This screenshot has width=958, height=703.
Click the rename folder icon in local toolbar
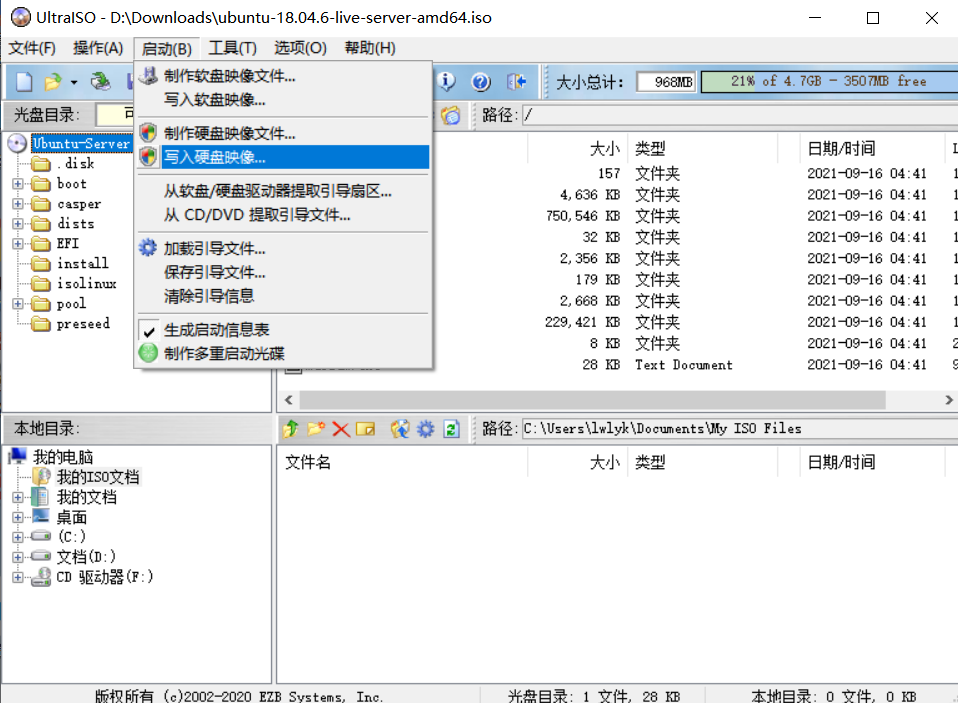click(x=365, y=429)
